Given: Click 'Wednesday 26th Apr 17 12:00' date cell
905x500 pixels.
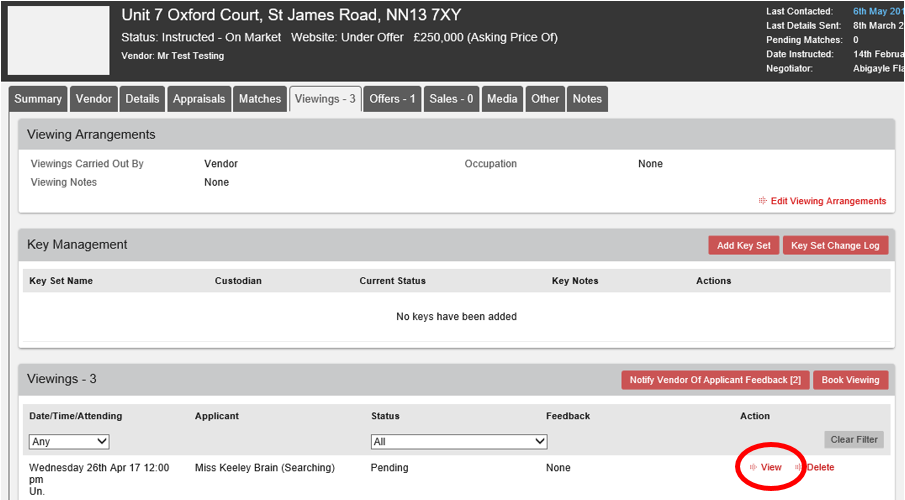Looking at the screenshot, I should point(99,468).
